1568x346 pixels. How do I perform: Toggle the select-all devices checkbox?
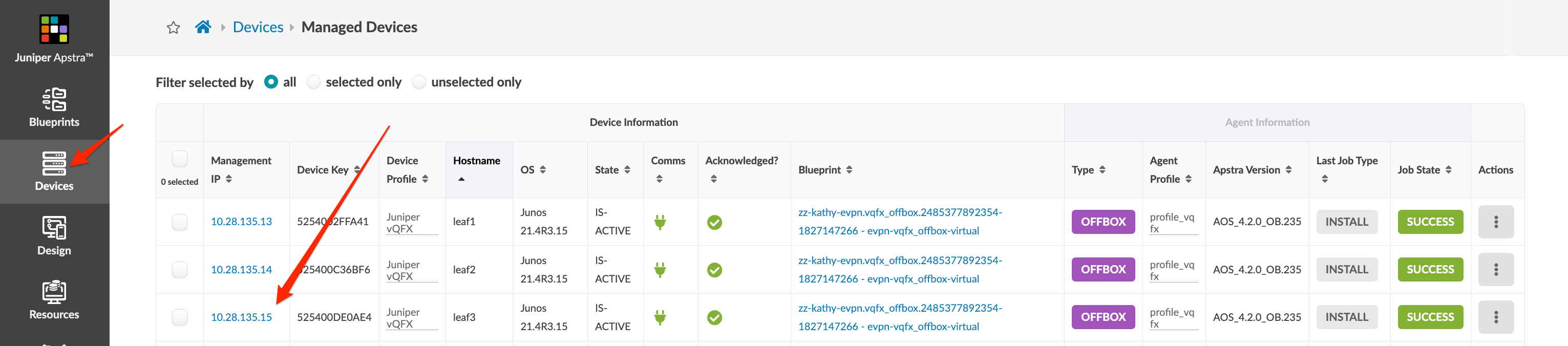click(x=180, y=159)
